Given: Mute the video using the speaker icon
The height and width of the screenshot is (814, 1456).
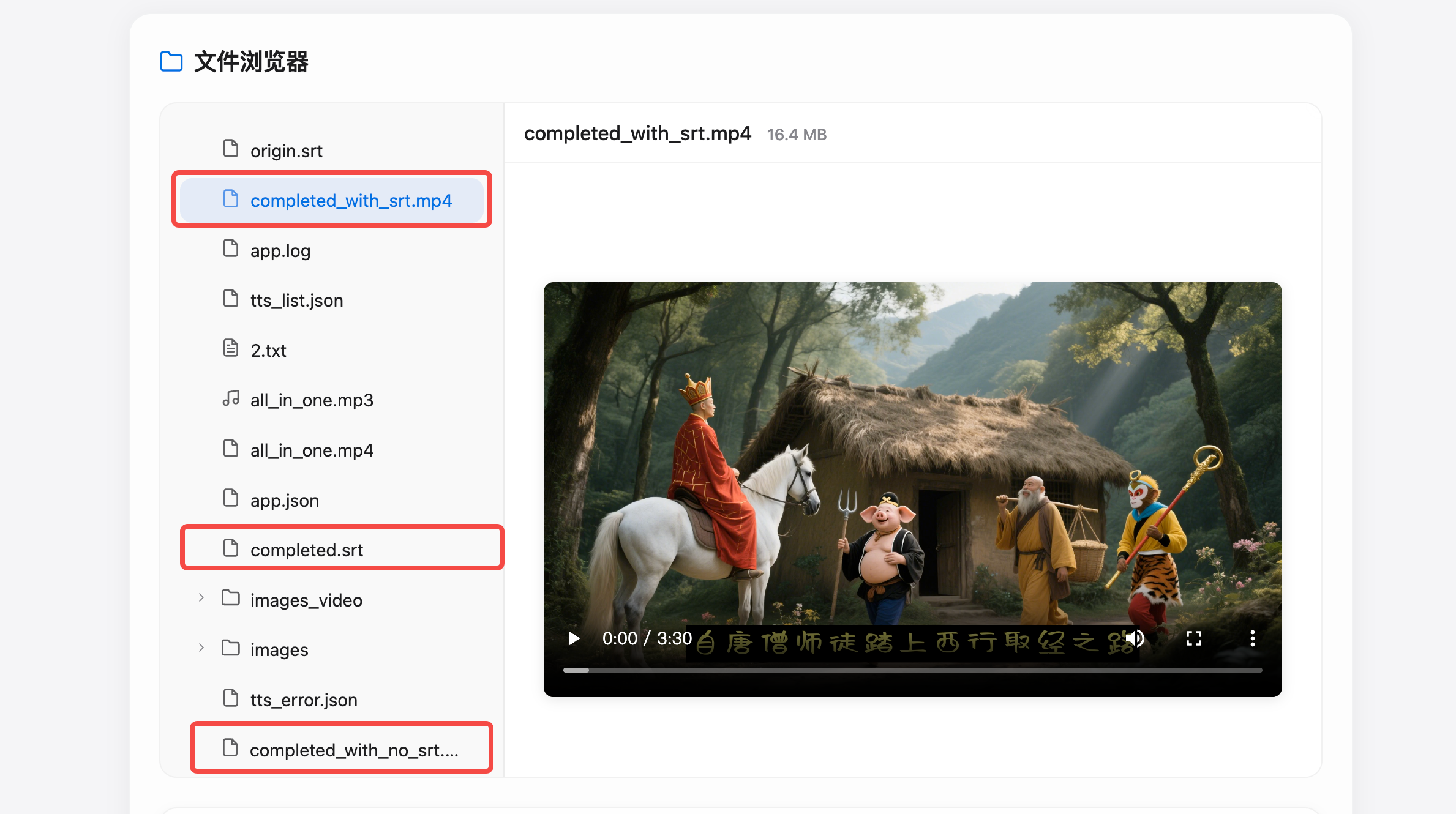Looking at the screenshot, I should [1135, 638].
